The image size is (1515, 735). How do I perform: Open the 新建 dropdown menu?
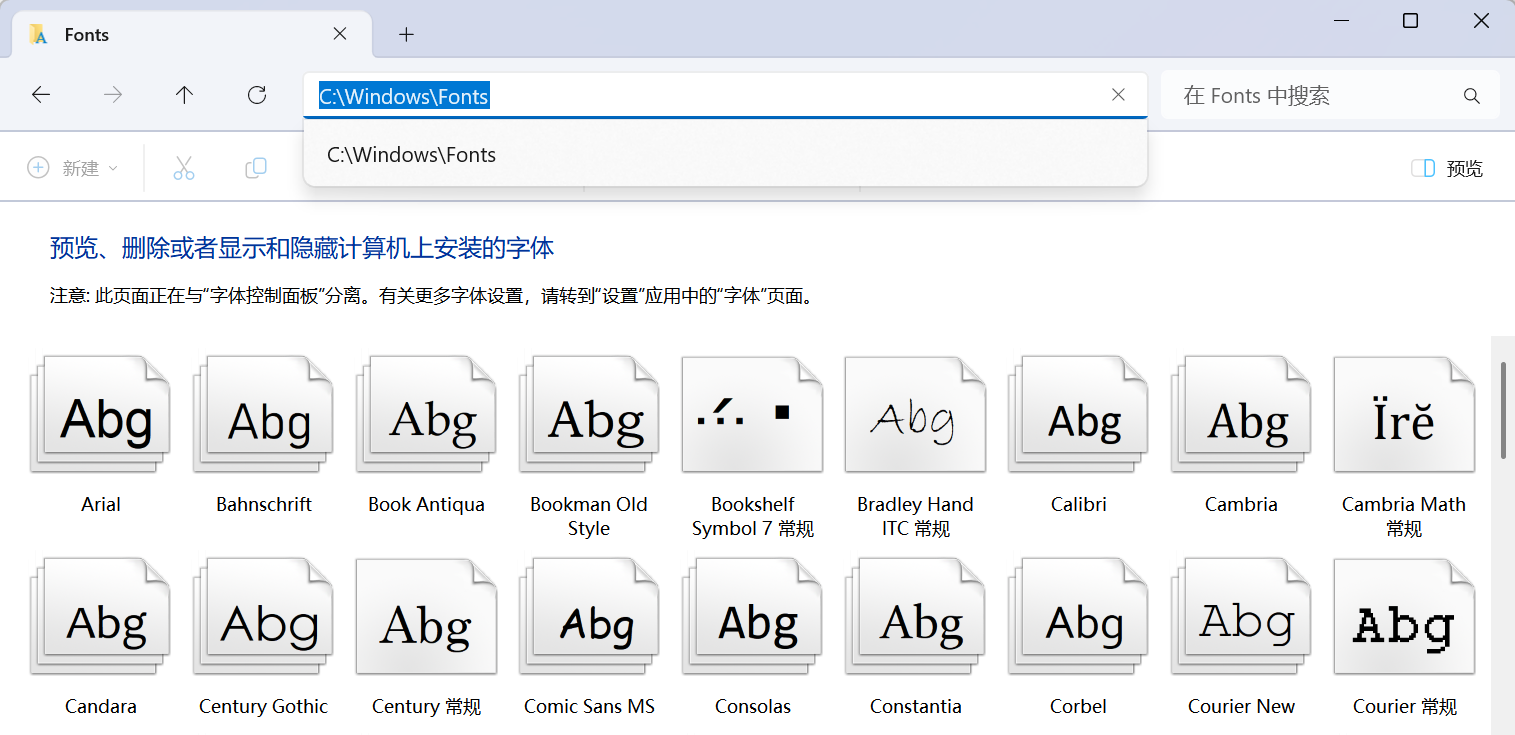point(72,168)
